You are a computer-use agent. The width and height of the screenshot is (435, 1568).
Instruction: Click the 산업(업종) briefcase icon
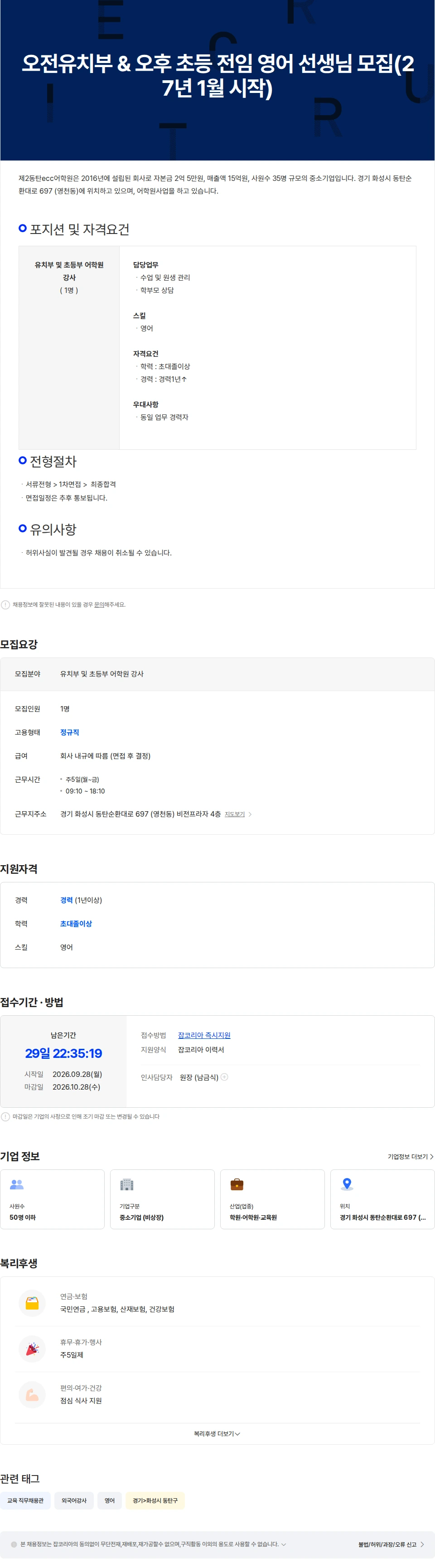pyautogui.click(x=237, y=1184)
